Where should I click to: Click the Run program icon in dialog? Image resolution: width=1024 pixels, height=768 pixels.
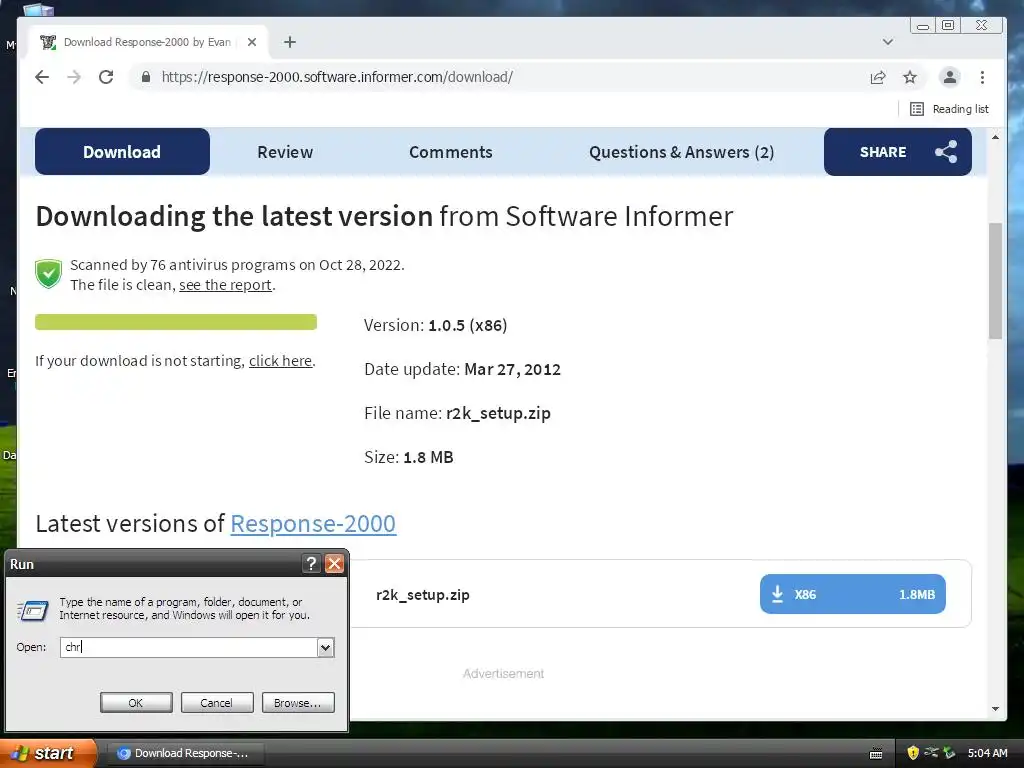coord(32,610)
